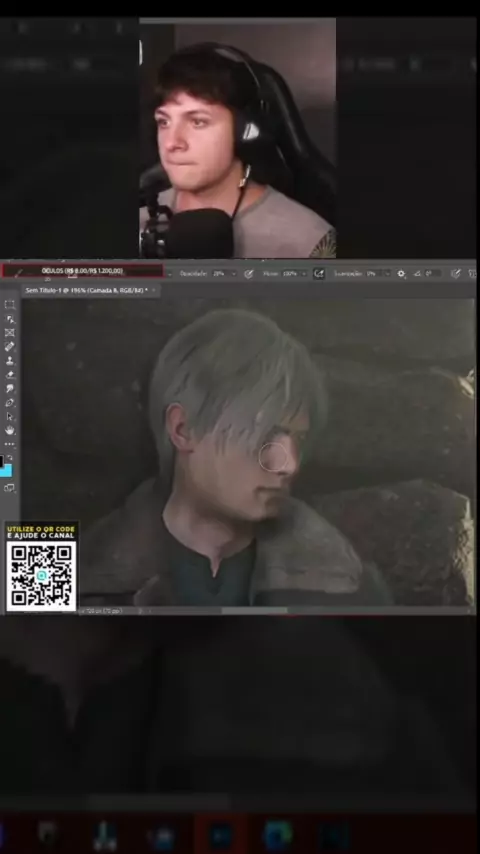
Task: Toggle pressure for opacity next to Opacidade
Action: tap(248, 274)
